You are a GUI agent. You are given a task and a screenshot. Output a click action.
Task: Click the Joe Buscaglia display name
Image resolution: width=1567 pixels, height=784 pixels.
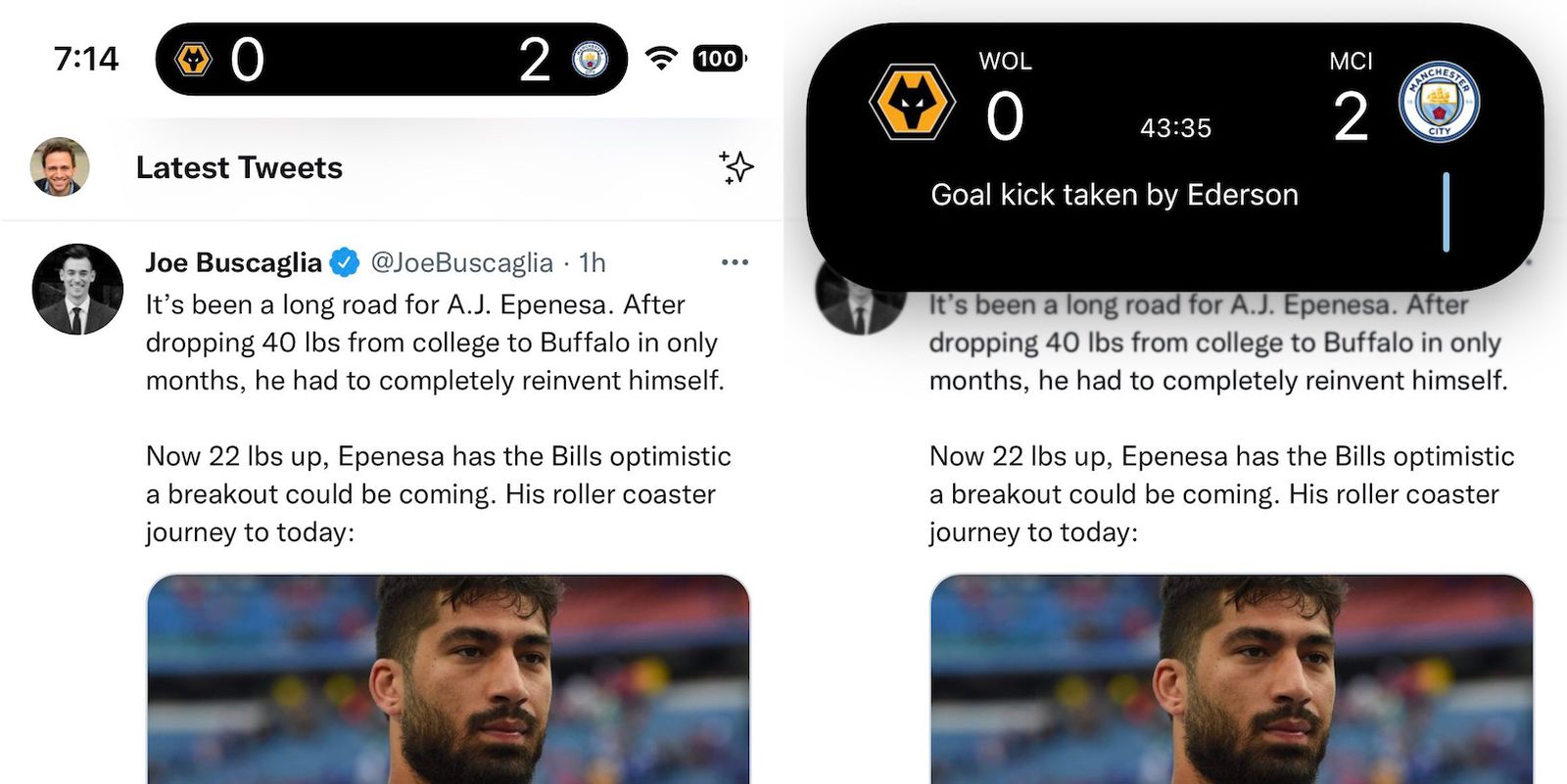tap(233, 262)
